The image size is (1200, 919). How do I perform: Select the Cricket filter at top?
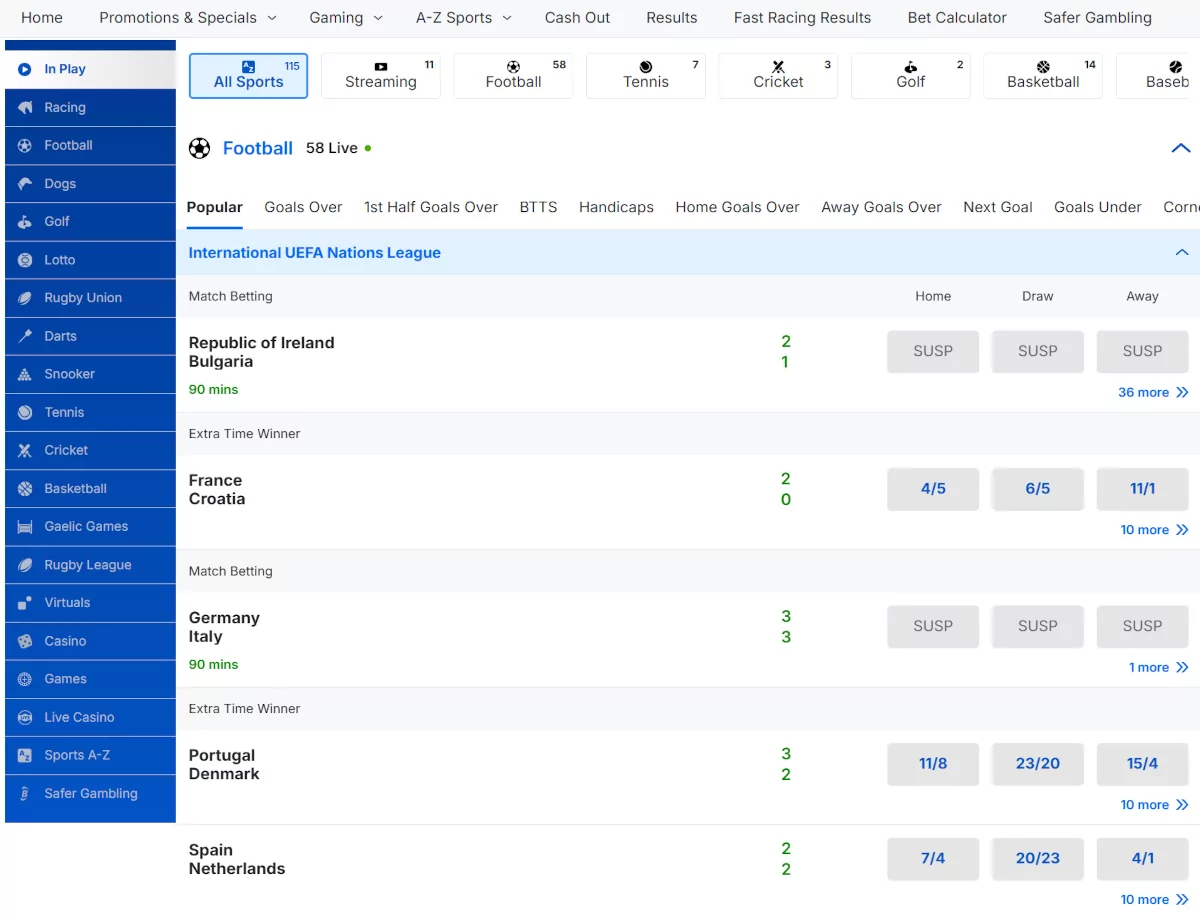point(778,76)
